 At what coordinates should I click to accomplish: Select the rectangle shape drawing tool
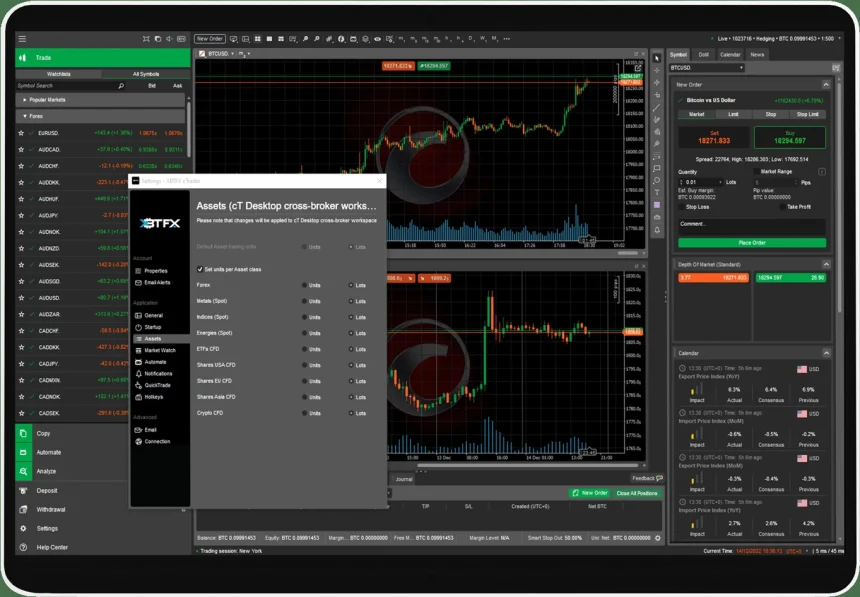click(657, 168)
